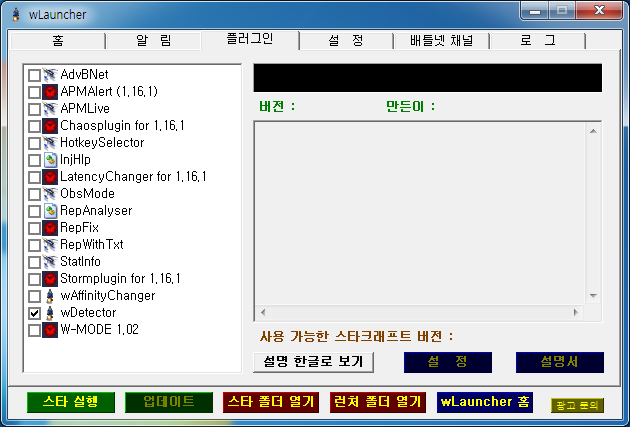Click the APMLive plugin icon
Screen dimensions: 630x427
pos(50,109)
